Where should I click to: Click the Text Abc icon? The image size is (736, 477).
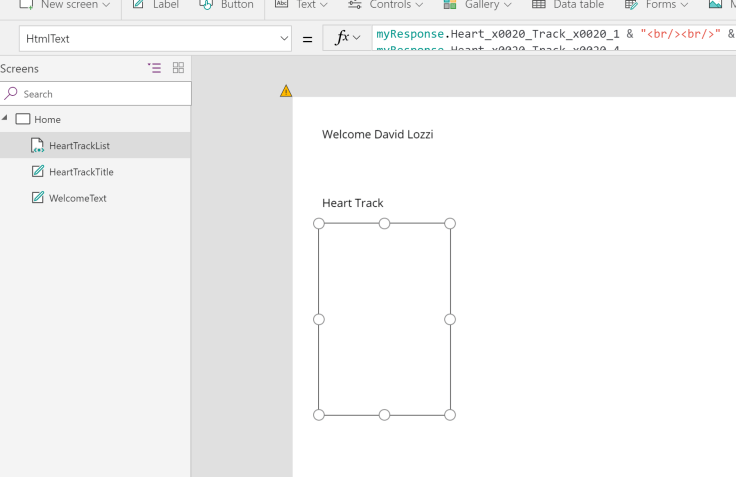281,4
